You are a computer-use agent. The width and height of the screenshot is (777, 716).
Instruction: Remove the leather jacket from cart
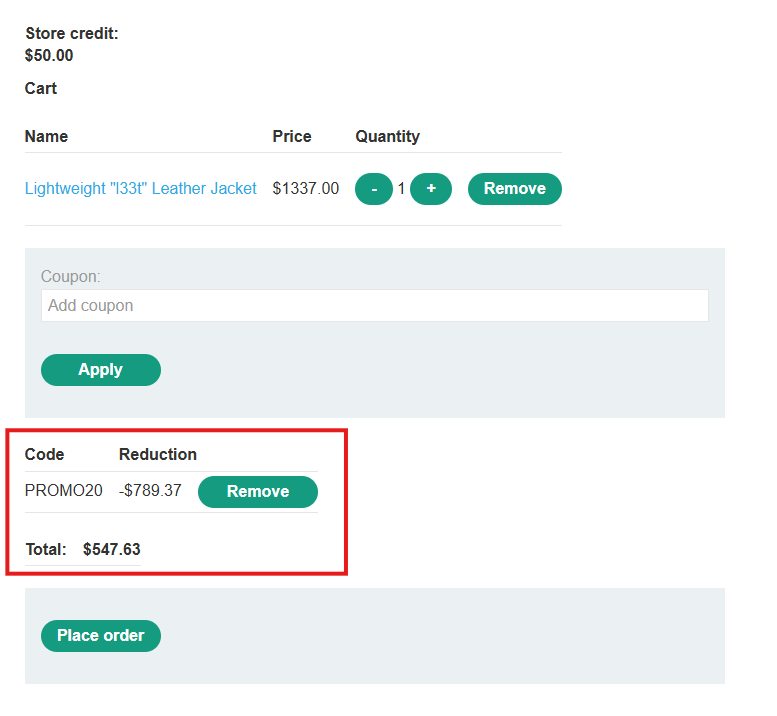coord(514,189)
